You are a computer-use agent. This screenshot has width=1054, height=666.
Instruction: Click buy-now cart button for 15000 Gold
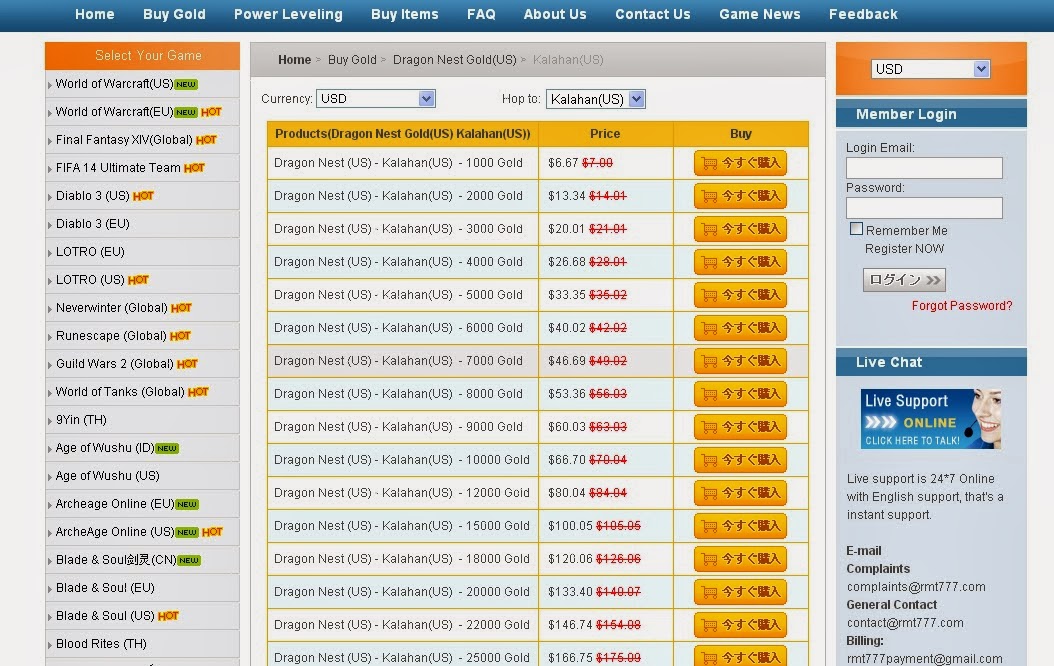(740, 525)
